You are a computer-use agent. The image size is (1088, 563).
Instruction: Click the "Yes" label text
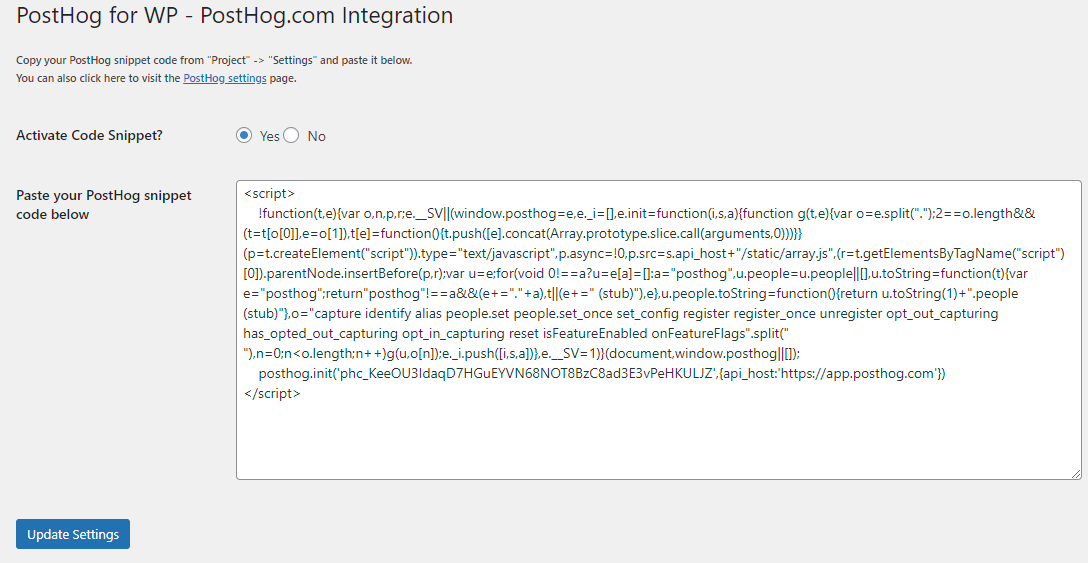click(x=270, y=137)
